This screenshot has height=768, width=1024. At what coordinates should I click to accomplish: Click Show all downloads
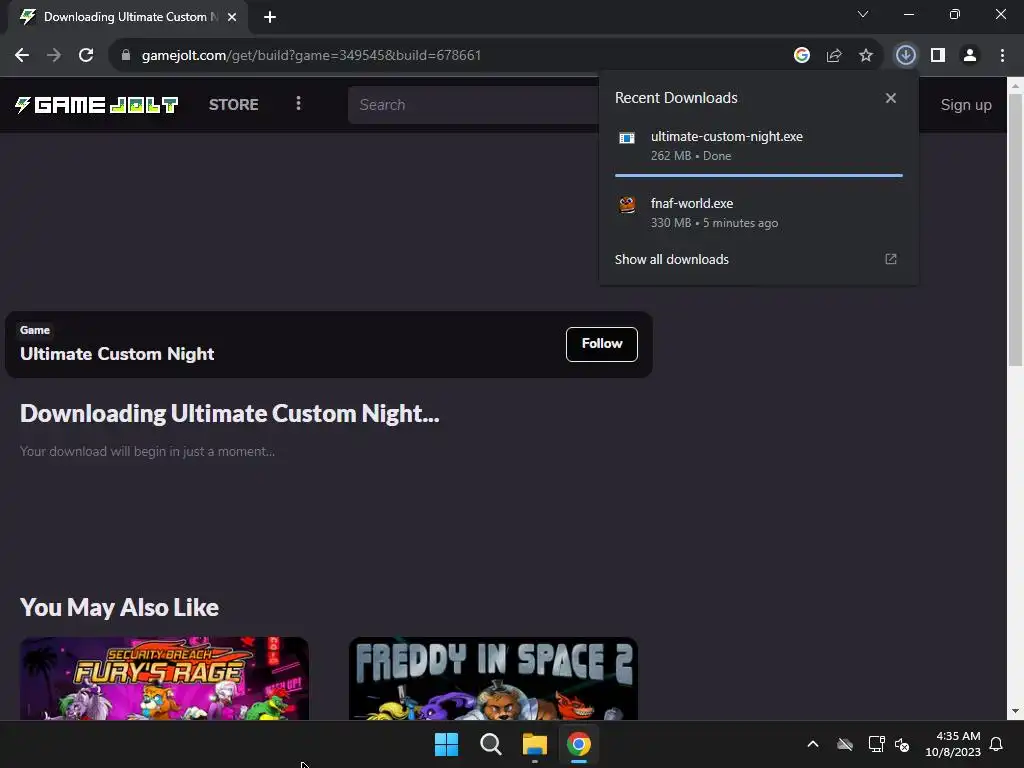[x=671, y=259]
